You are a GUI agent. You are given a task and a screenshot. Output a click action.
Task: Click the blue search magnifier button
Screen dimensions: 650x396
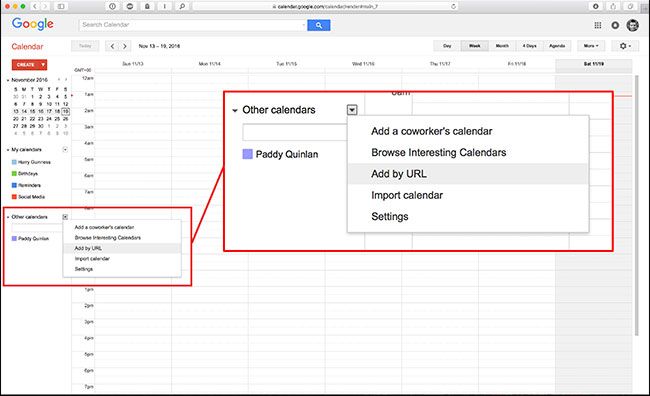[318, 25]
